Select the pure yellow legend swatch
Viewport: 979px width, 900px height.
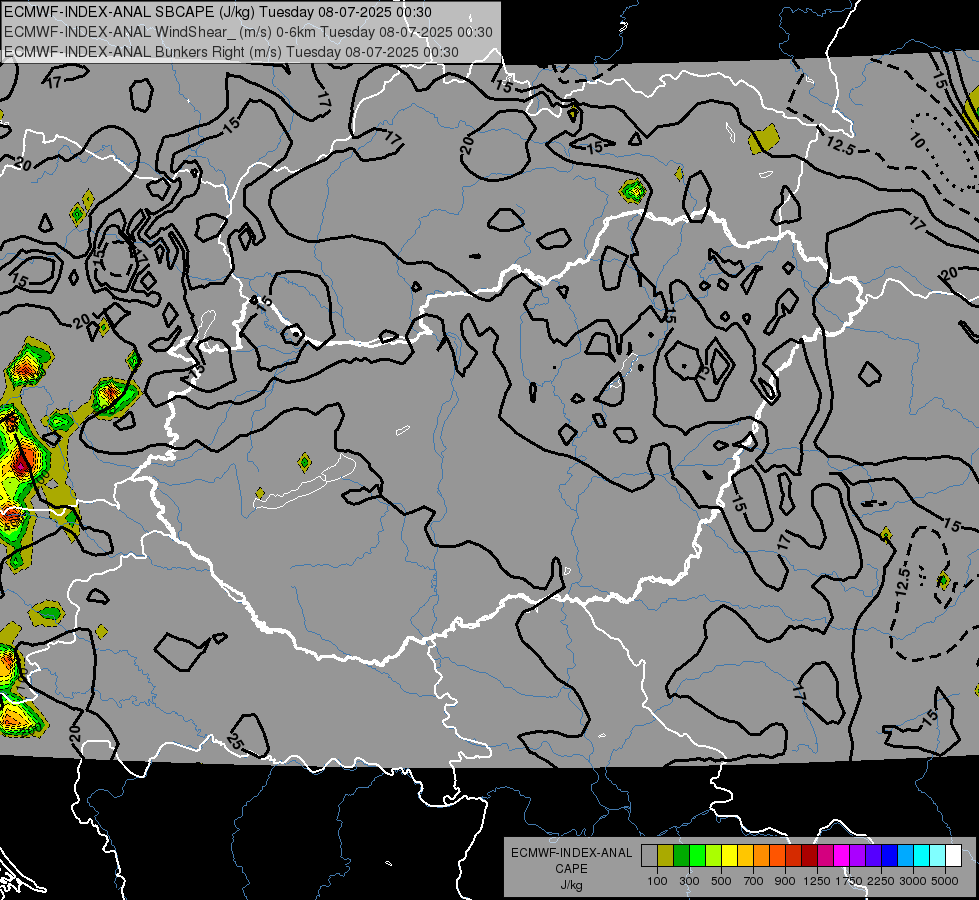click(729, 856)
